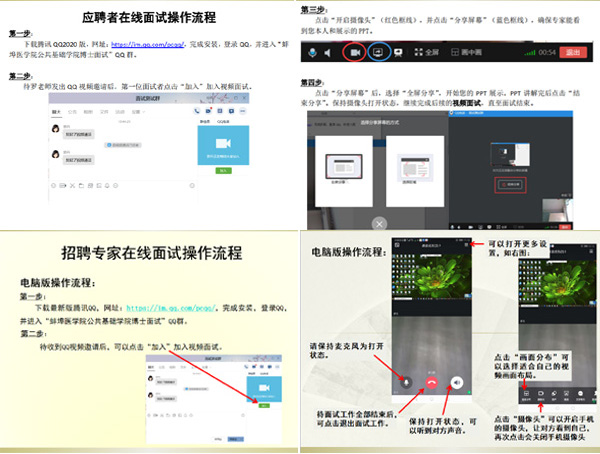Select the 聊天 tab in the QQ group window
This screenshot has height=454, width=600.
[56, 114]
